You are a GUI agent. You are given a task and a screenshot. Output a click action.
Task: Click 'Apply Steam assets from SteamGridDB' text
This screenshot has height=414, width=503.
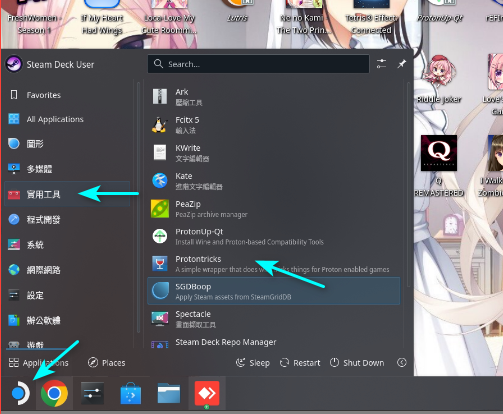[233, 297]
